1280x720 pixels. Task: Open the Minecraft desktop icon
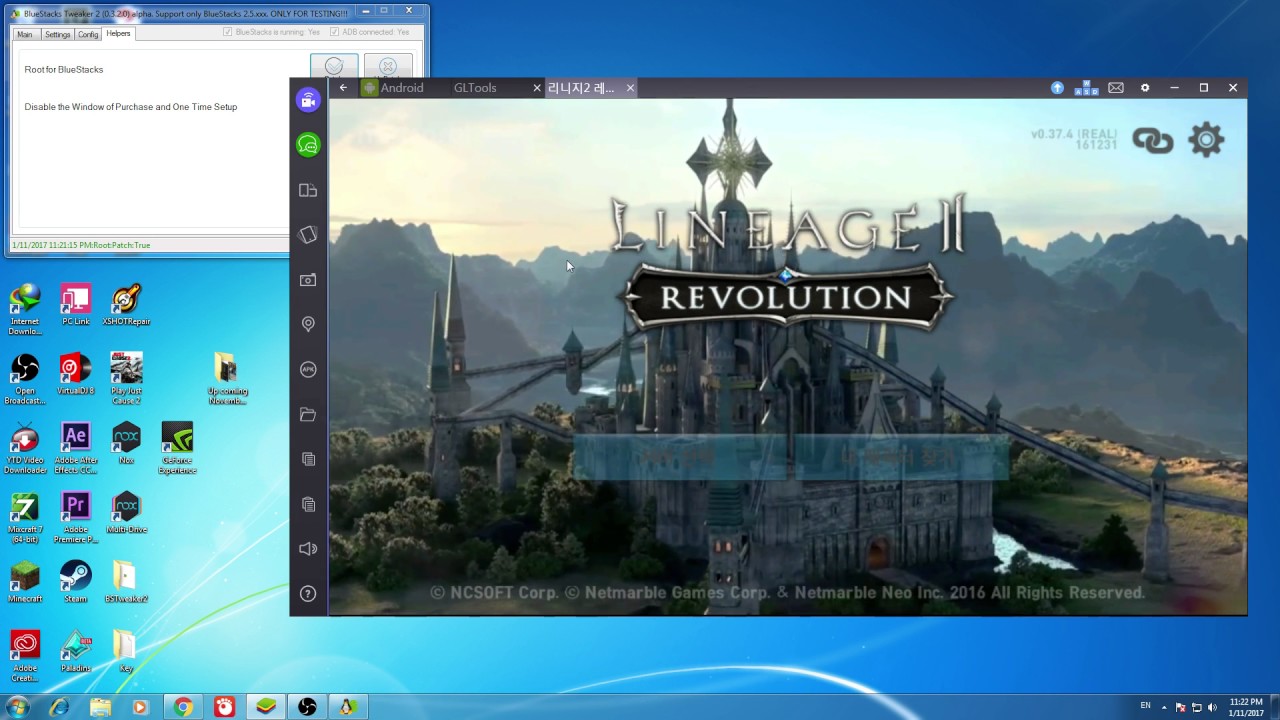pos(25,581)
